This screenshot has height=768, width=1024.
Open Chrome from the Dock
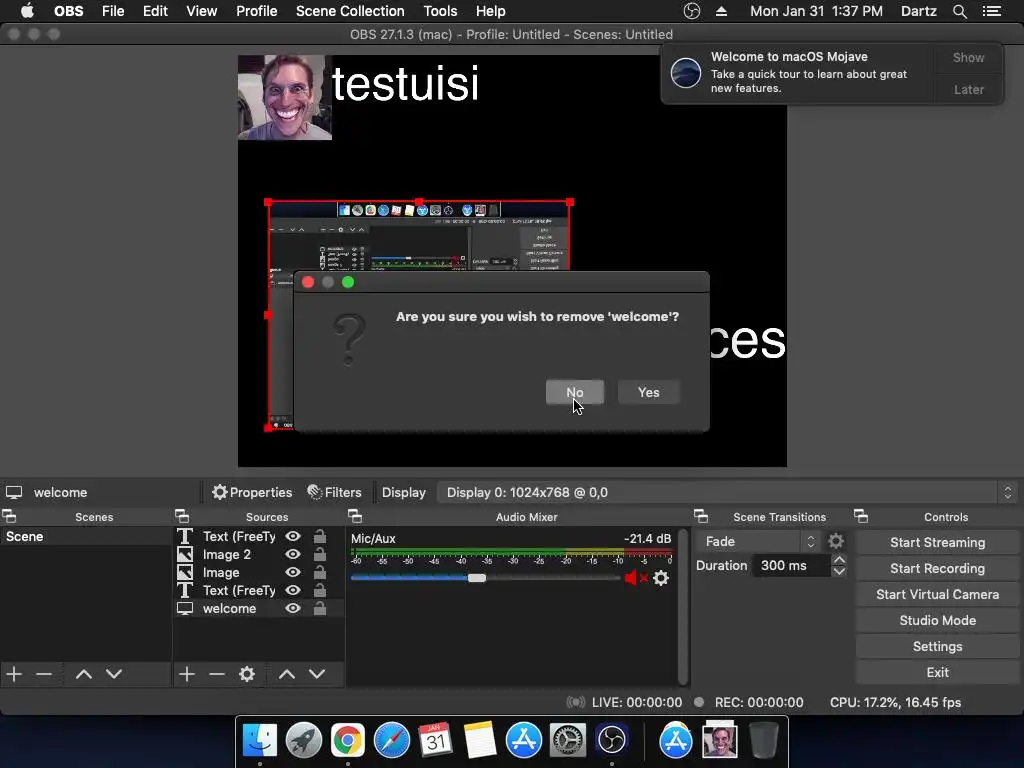[x=347, y=740]
